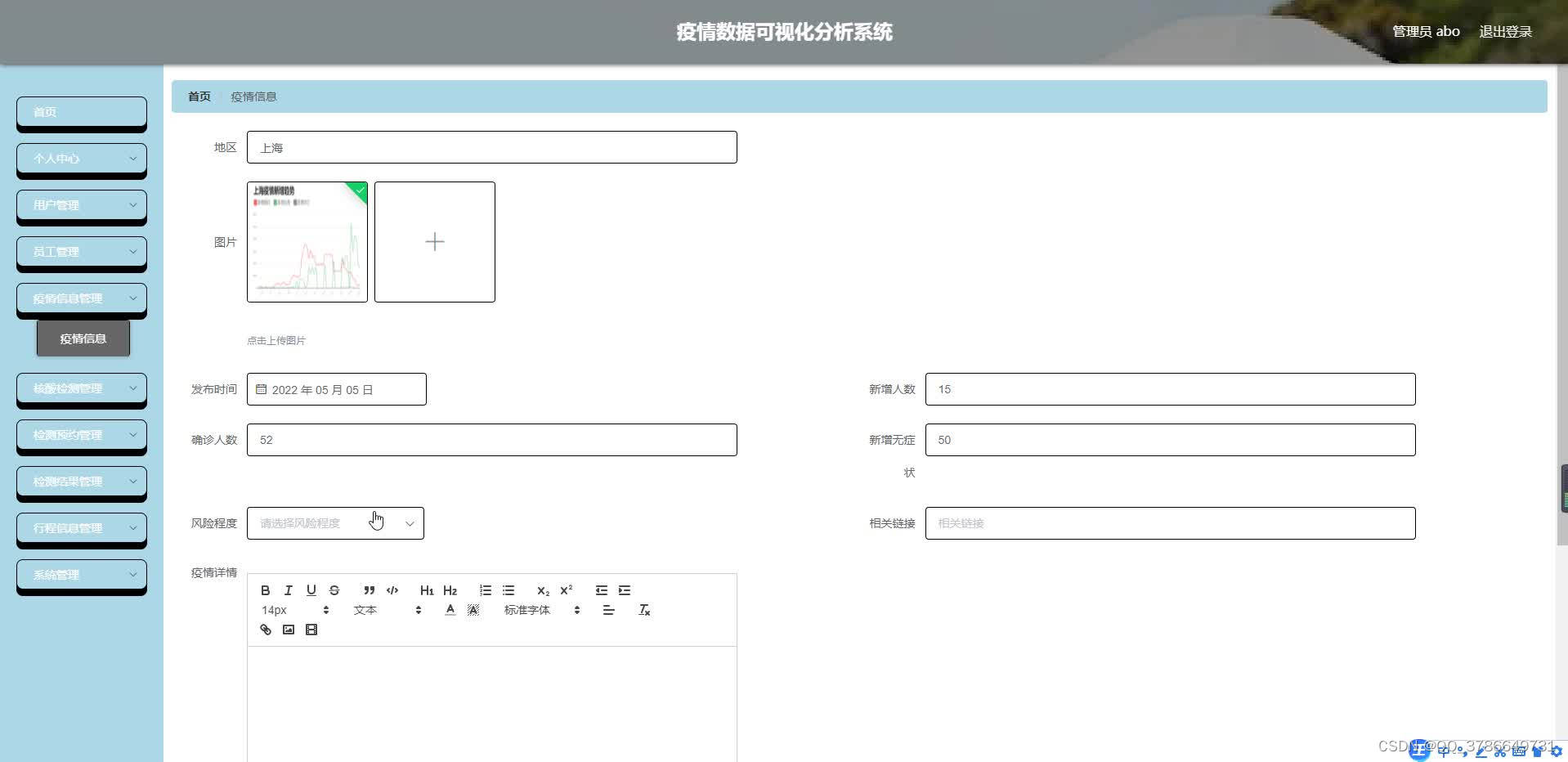Insert a hyperlink in editor
1568x762 pixels.
[265, 630]
